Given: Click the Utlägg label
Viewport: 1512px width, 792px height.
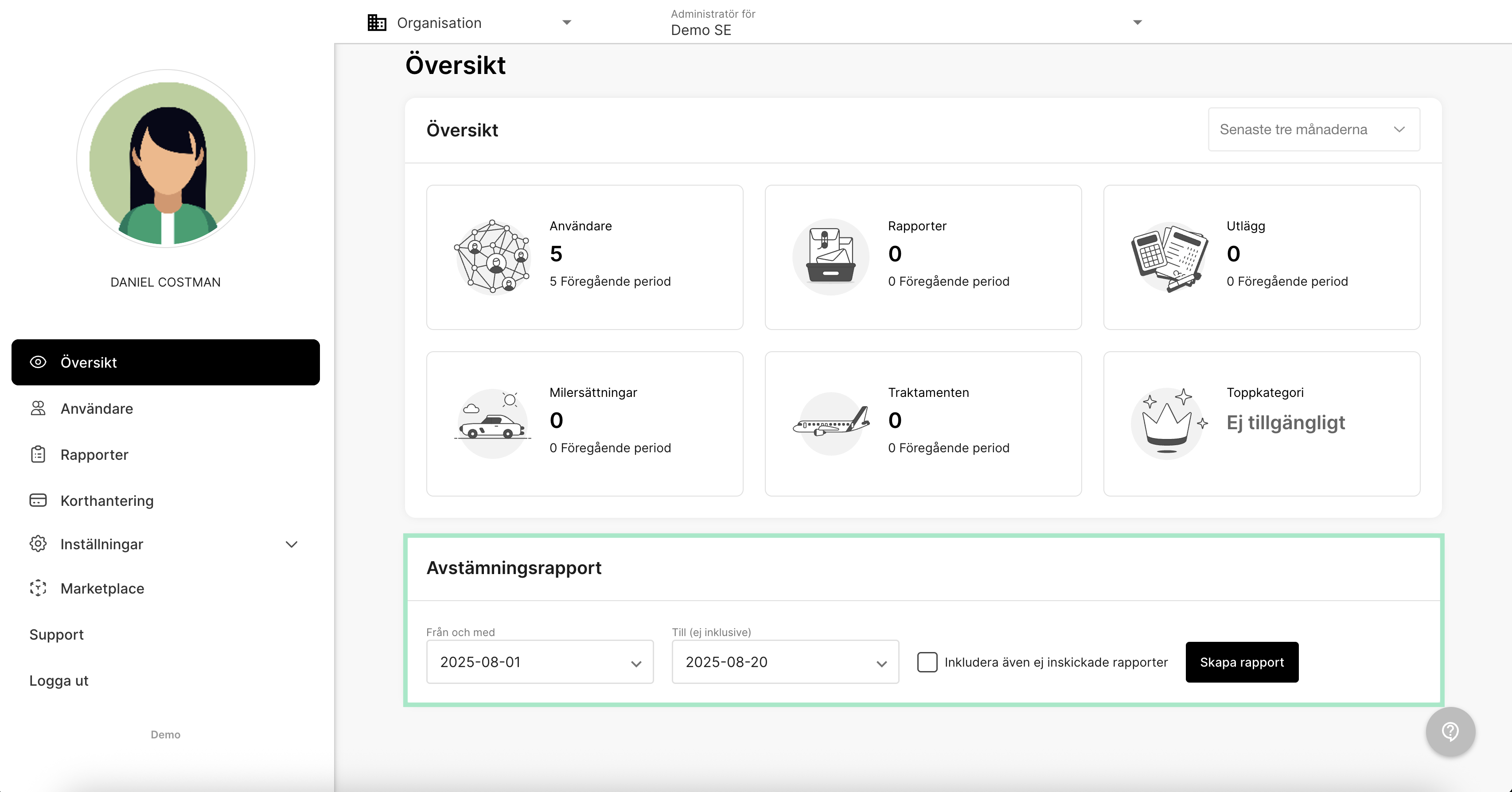Looking at the screenshot, I should click(x=1246, y=226).
